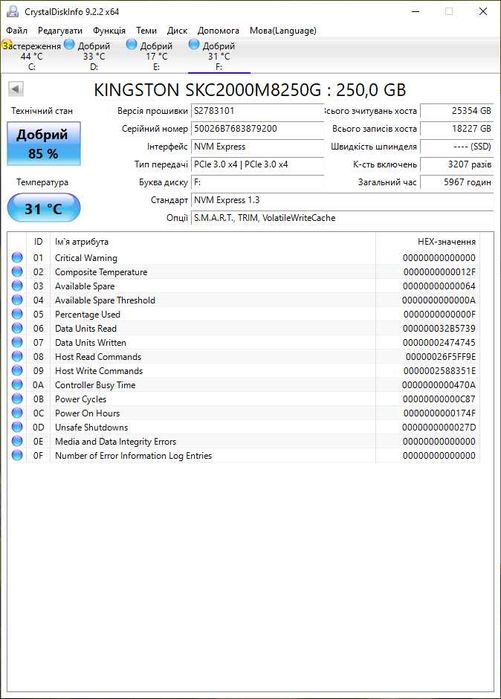Click the previous disk arrow button
This screenshot has height=699, width=501.
(16, 89)
